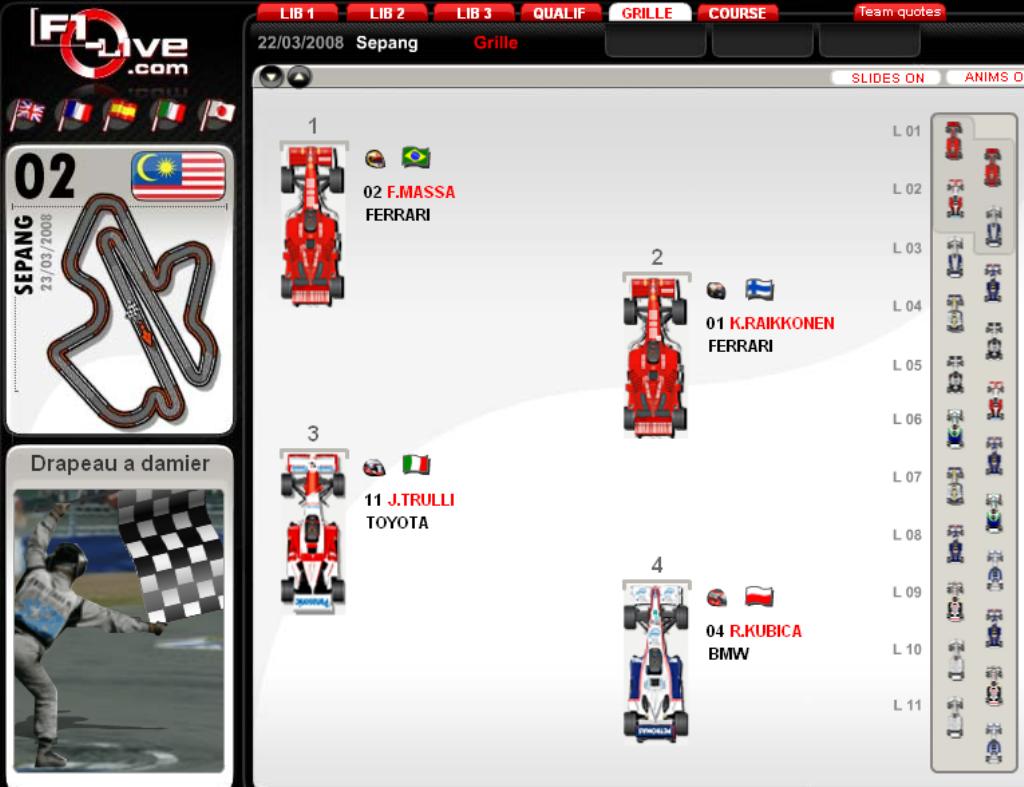This screenshot has height=787, width=1024.
Task: Click the scroll down arrow button
Action: [271, 77]
